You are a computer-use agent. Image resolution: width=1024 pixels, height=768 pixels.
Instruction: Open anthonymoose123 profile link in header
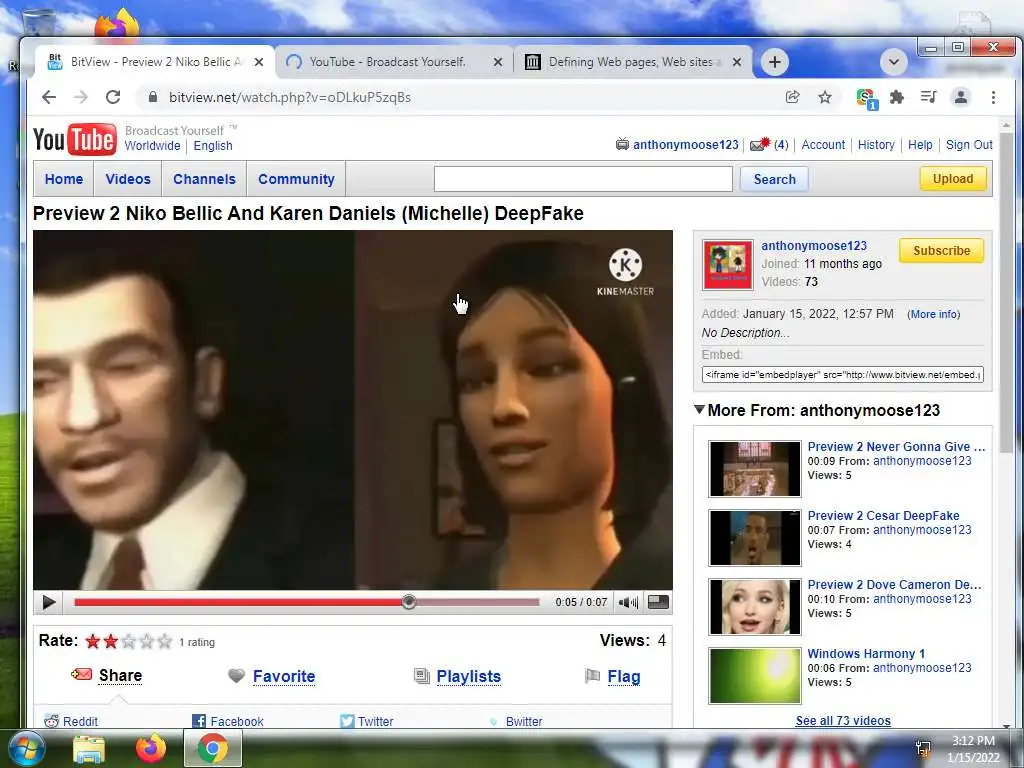click(x=686, y=145)
